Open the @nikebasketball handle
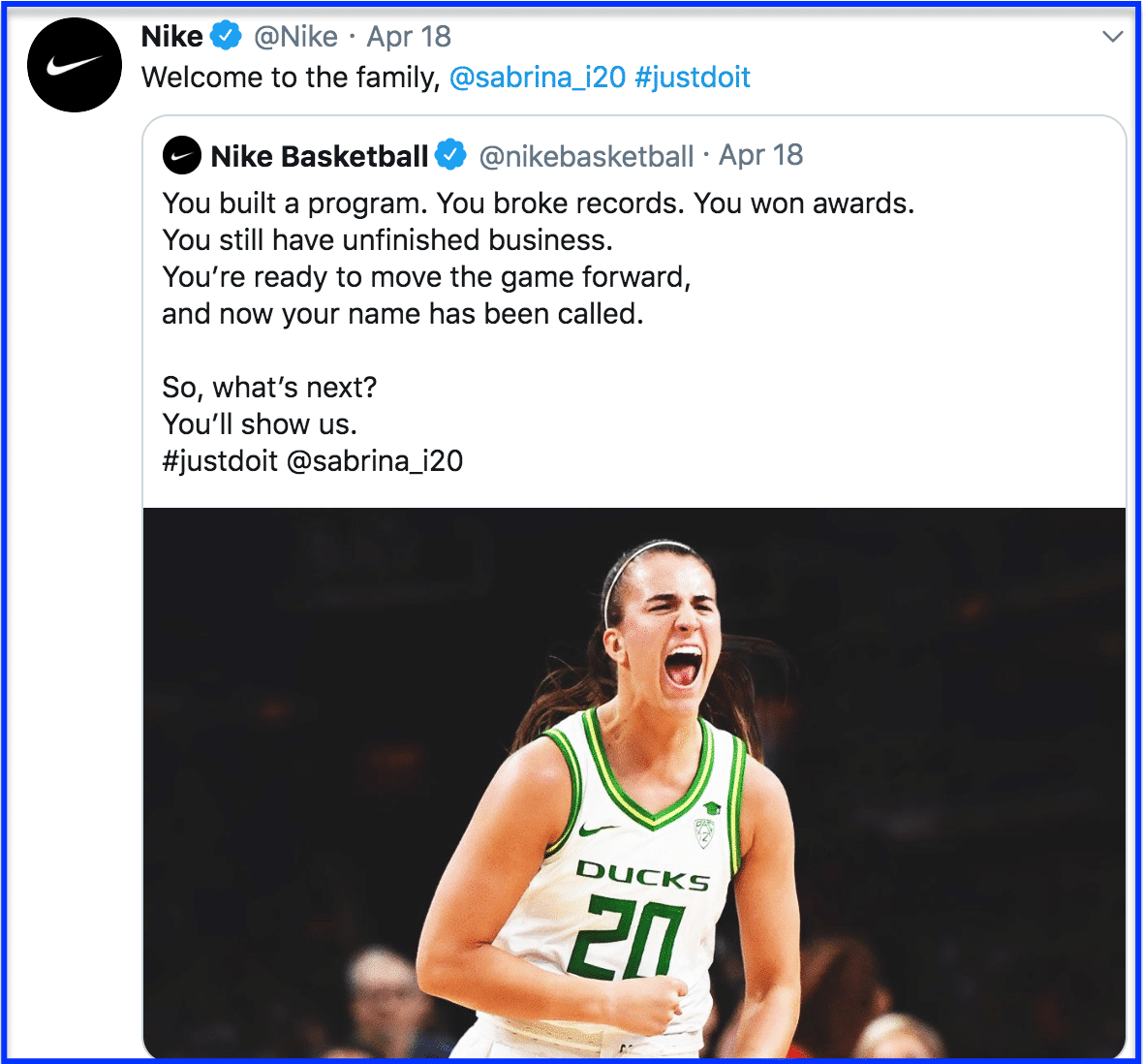This screenshot has width=1143, height=1064. (x=586, y=156)
